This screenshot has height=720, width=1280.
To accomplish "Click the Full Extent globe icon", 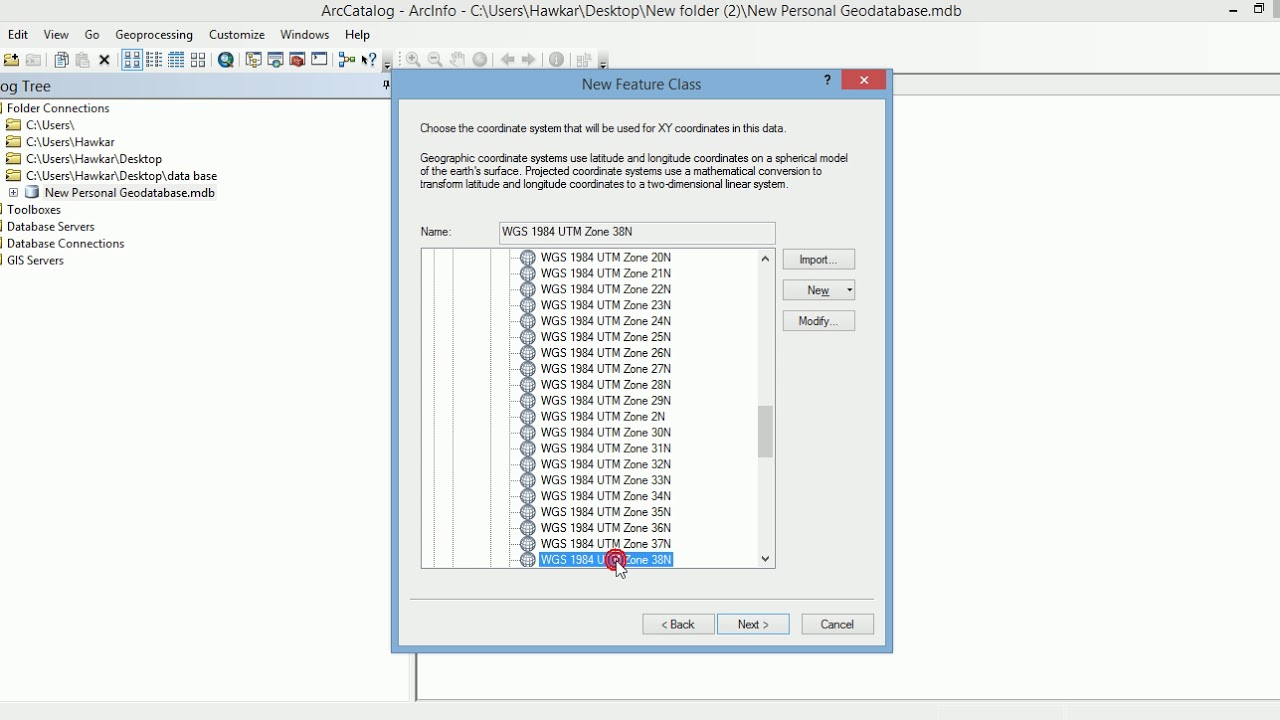I will [480, 60].
